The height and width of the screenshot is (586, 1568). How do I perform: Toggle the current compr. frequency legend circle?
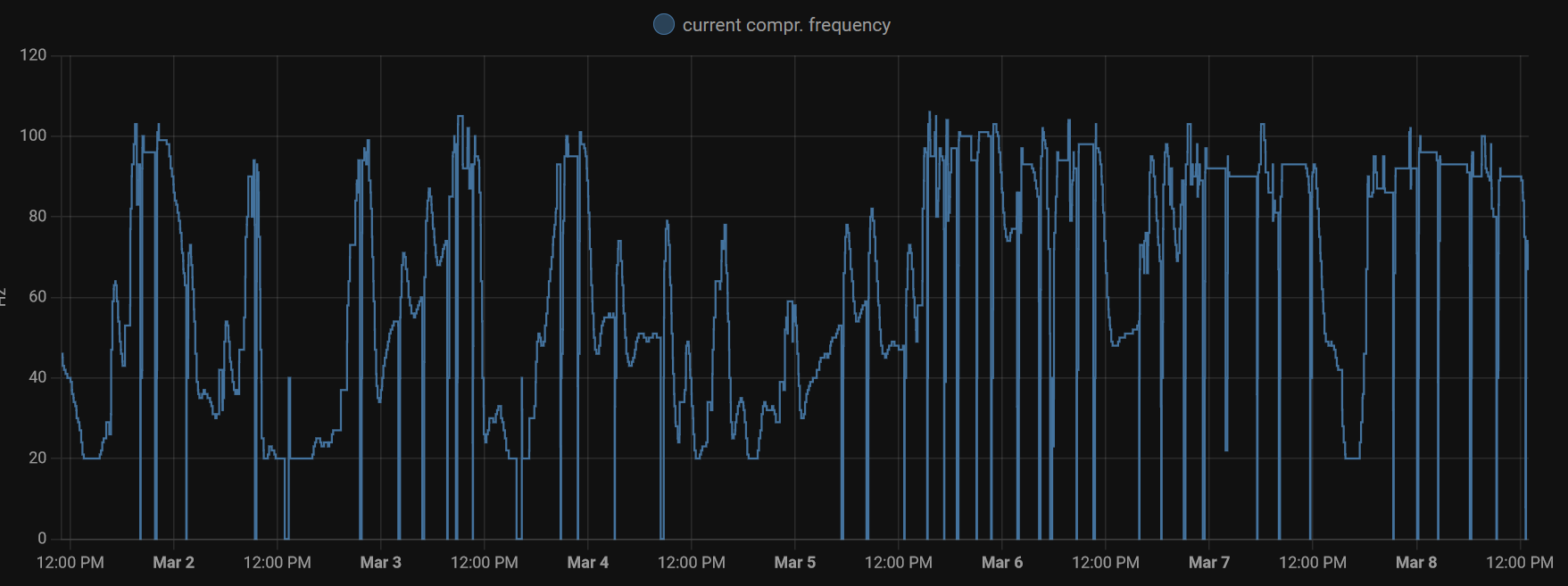pos(664,24)
